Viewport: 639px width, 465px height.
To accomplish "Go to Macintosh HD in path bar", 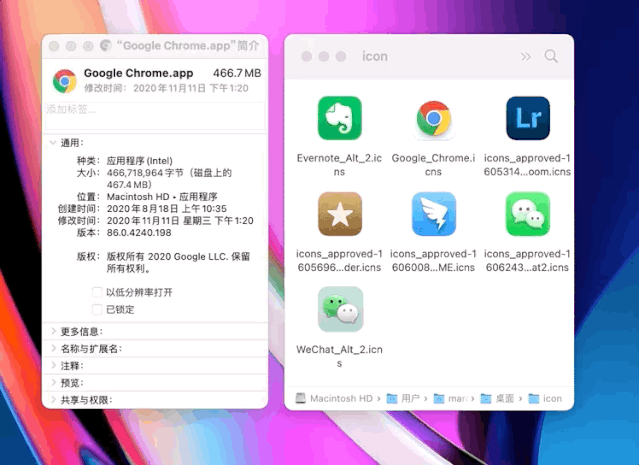I will (x=334, y=398).
